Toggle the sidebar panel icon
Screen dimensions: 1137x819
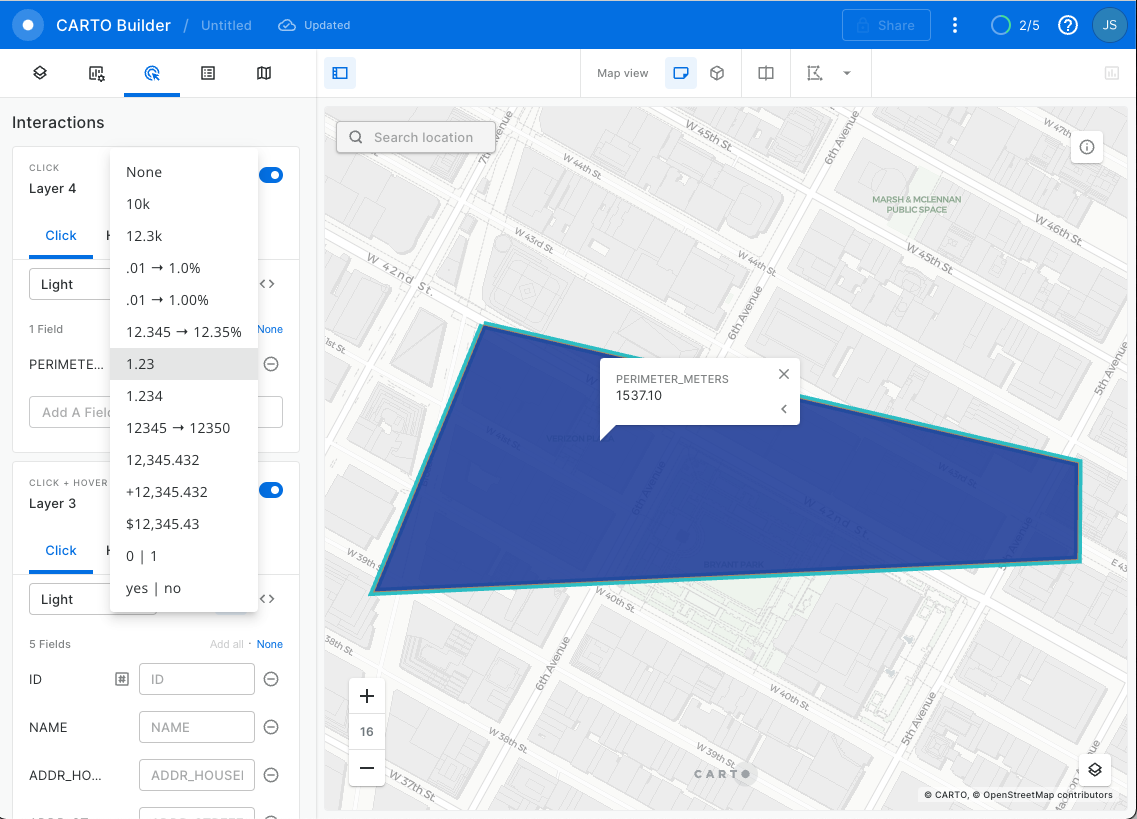[x=340, y=73]
